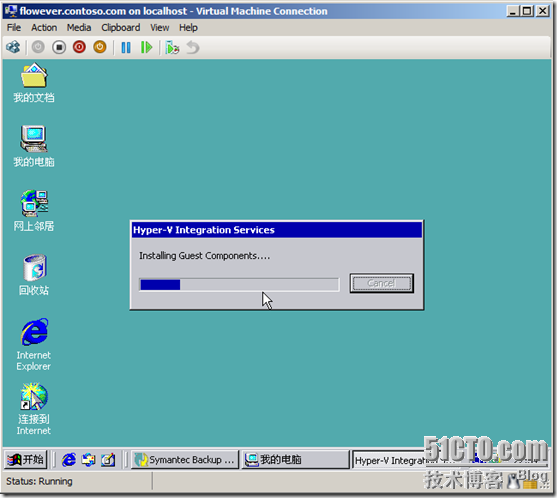Open the Help menu
The image size is (557, 498).
pos(188,27)
